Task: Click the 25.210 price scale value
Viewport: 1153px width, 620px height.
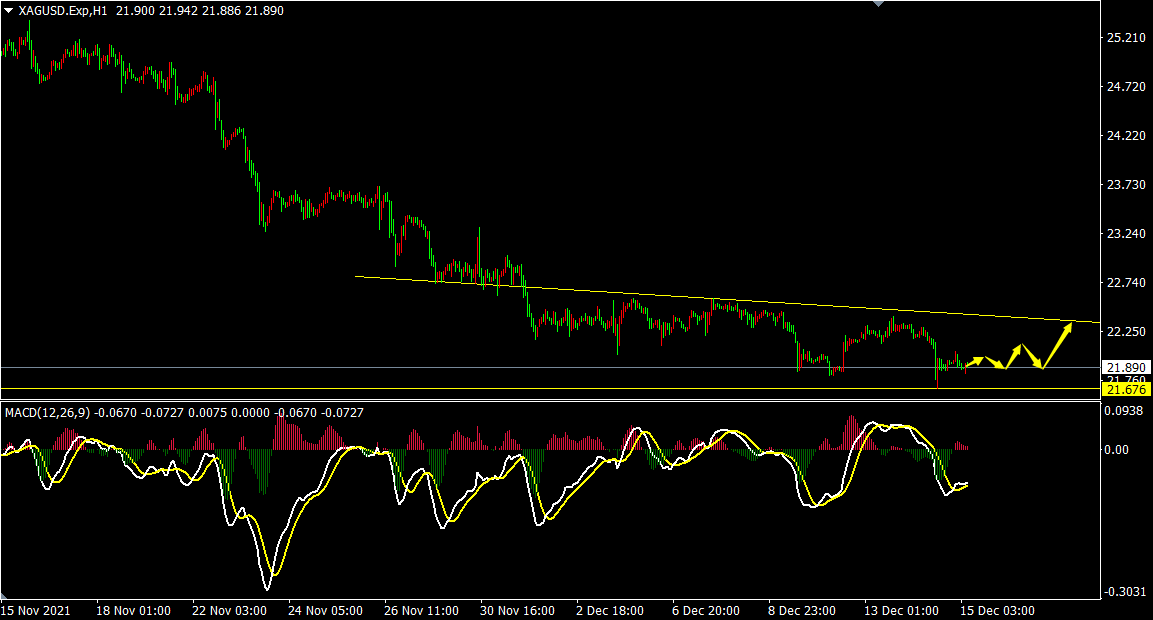Action: pos(1126,38)
